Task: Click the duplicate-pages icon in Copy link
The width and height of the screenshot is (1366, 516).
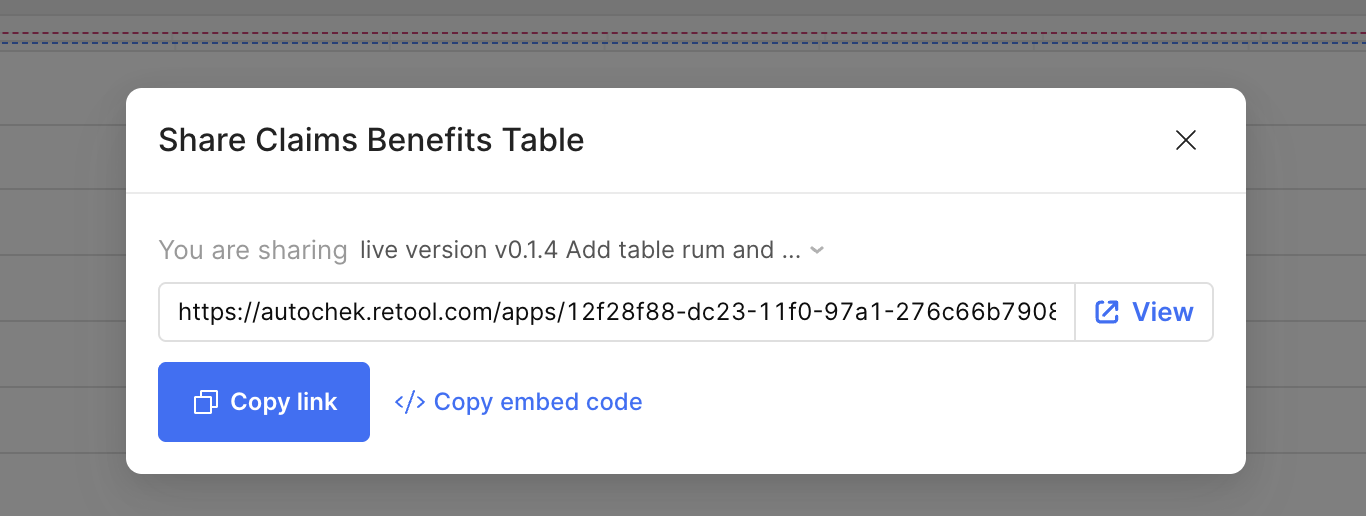Action: (x=206, y=402)
